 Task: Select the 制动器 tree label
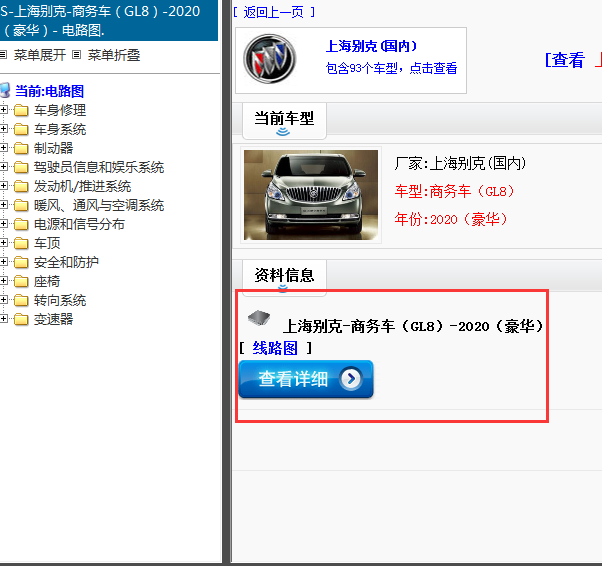pyautogui.click(x=53, y=148)
